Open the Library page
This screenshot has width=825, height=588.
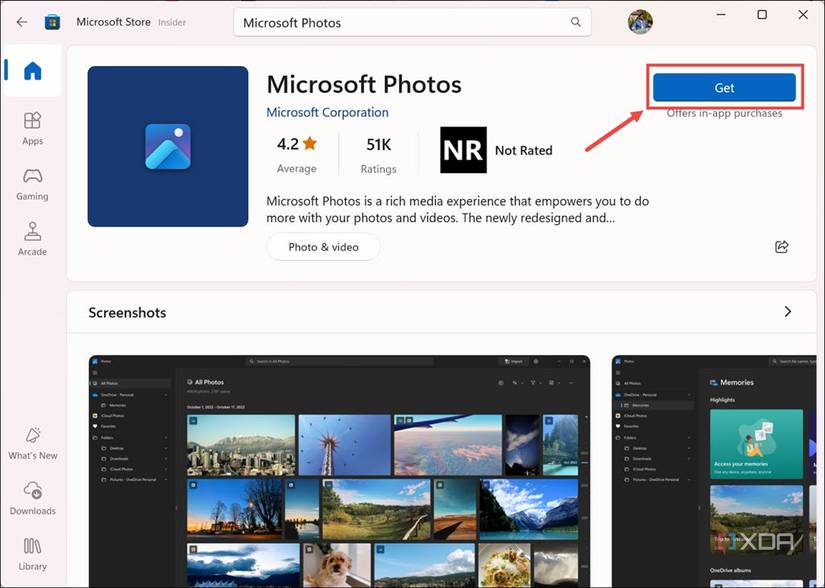point(33,554)
